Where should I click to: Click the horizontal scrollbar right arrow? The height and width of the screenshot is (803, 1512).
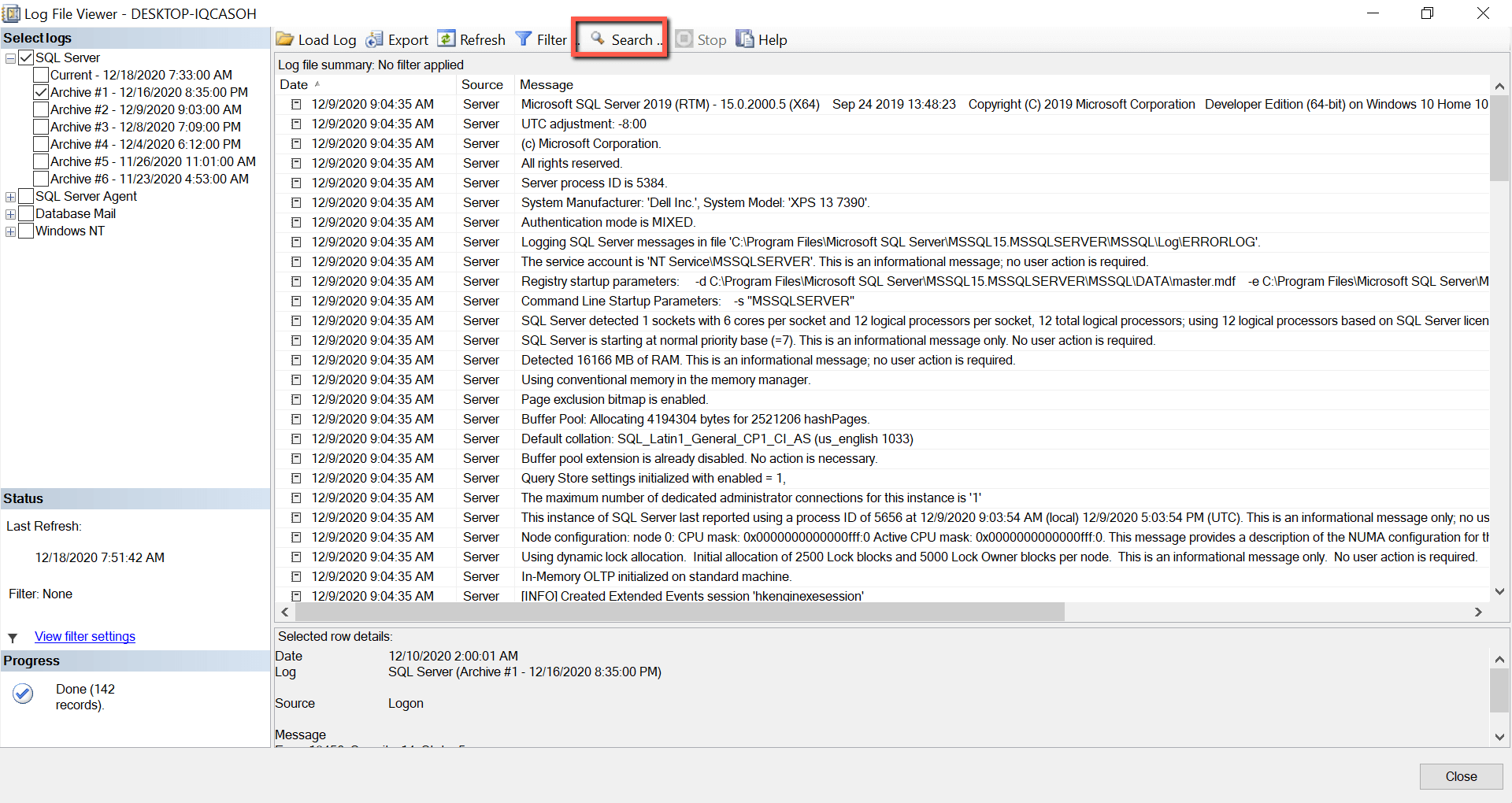click(1478, 612)
